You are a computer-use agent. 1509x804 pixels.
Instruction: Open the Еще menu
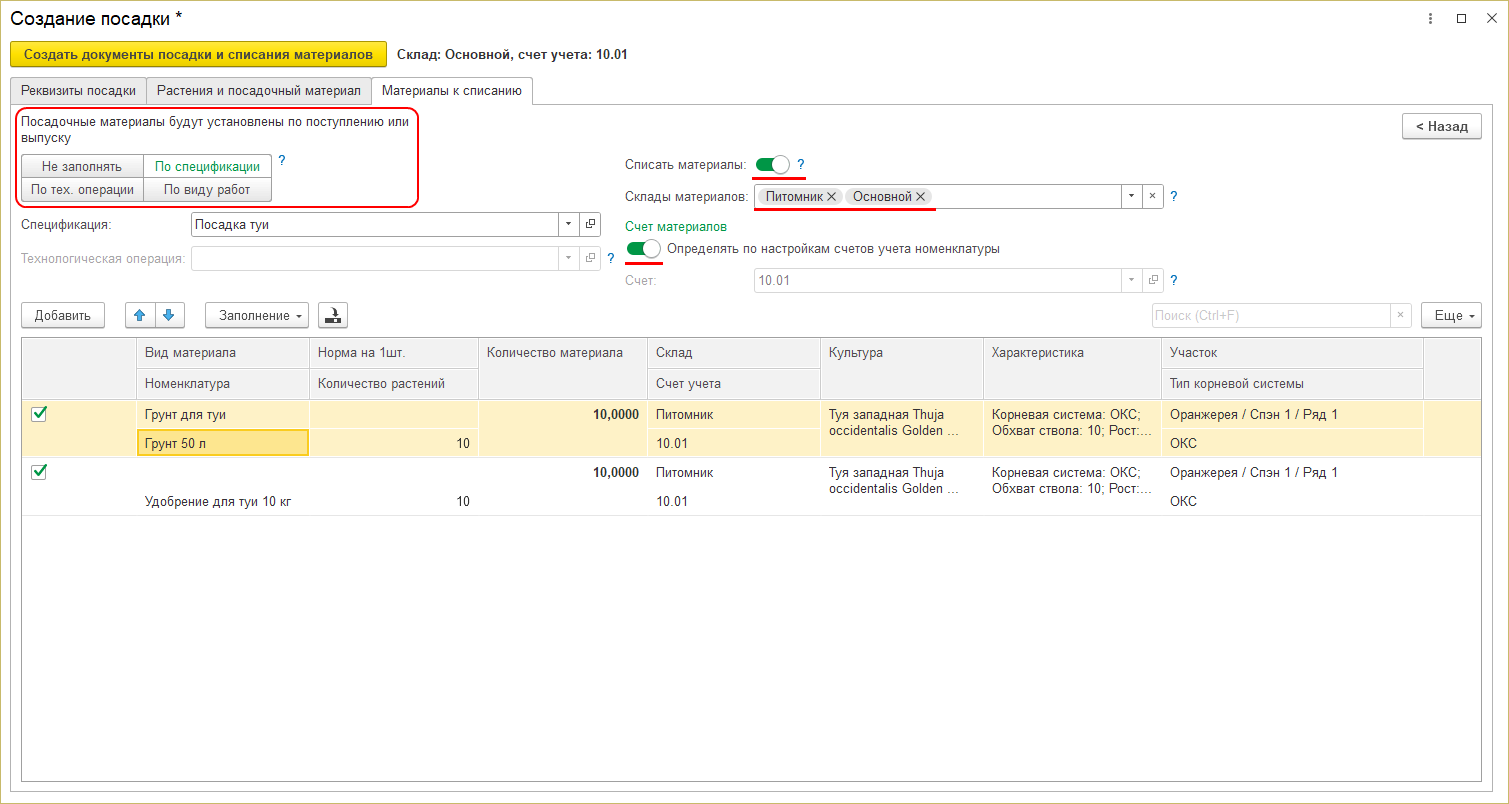[x=1450, y=315]
